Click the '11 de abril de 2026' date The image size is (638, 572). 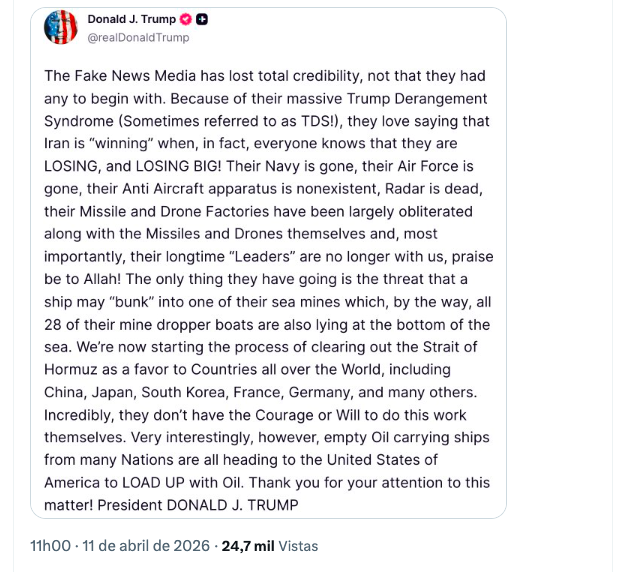click(x=148, y=546)
